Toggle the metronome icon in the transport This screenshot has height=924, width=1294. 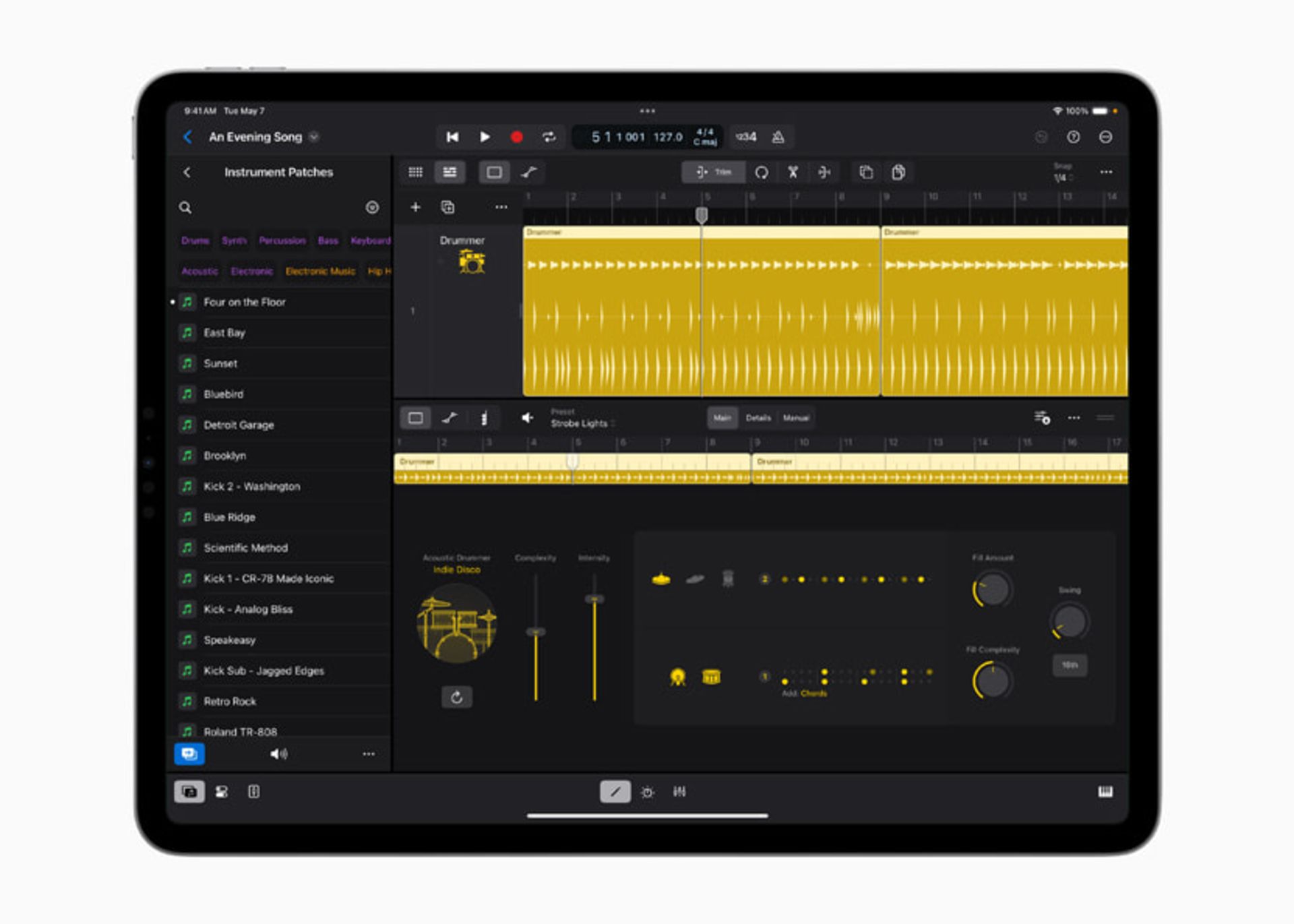(779, 137)
